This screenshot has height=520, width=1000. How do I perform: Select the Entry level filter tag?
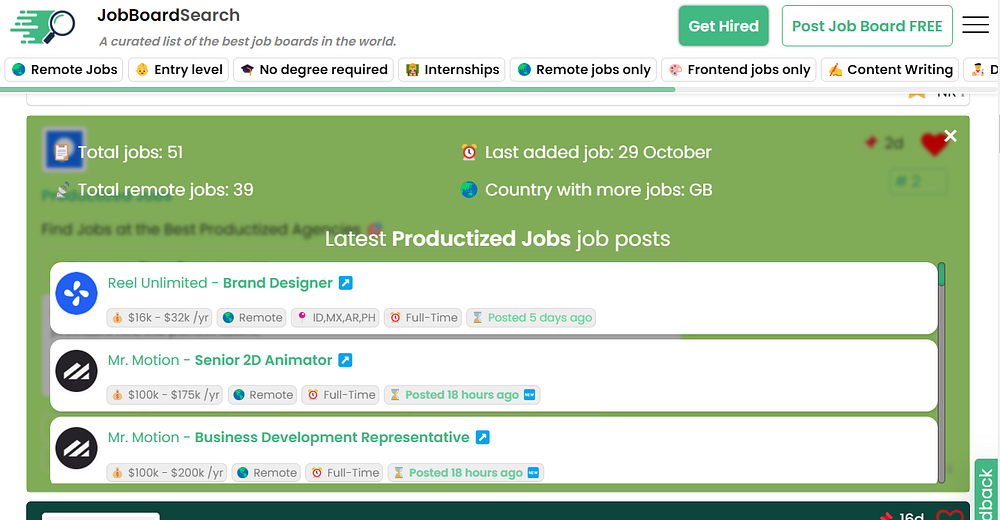click(179, 70)
